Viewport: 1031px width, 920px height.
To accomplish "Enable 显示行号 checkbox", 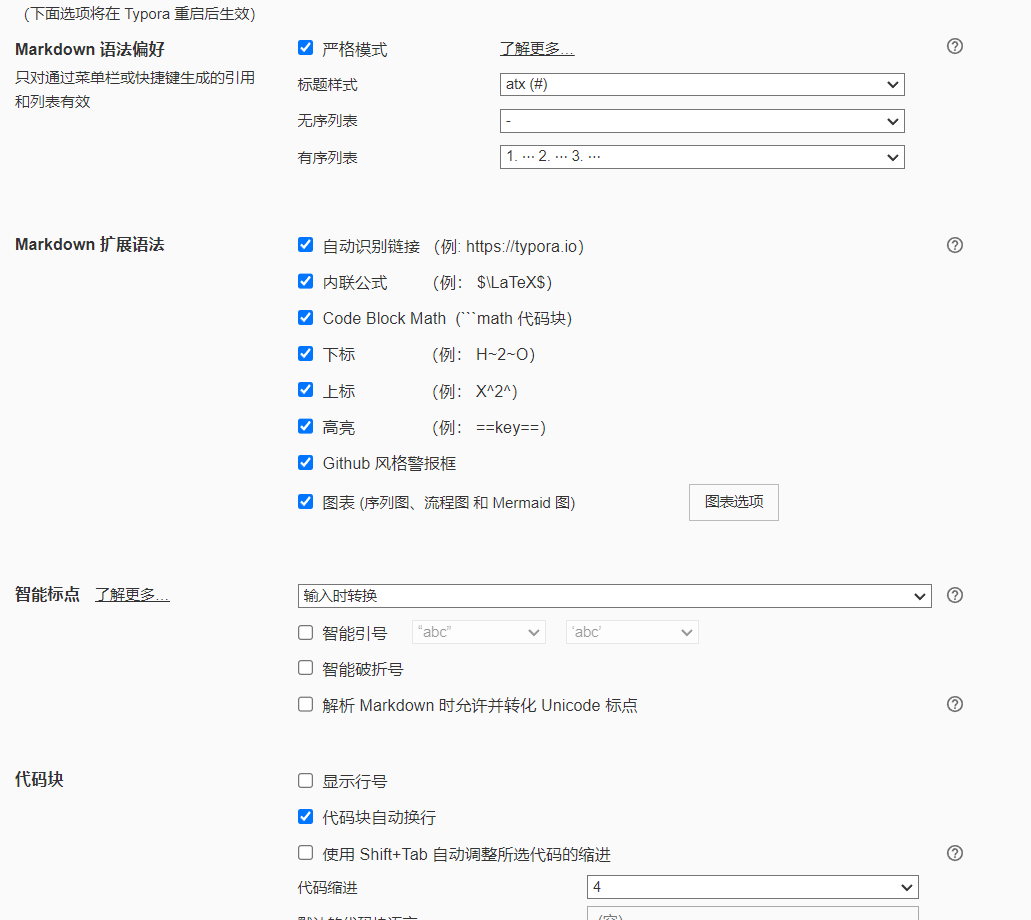I will 305,781.
